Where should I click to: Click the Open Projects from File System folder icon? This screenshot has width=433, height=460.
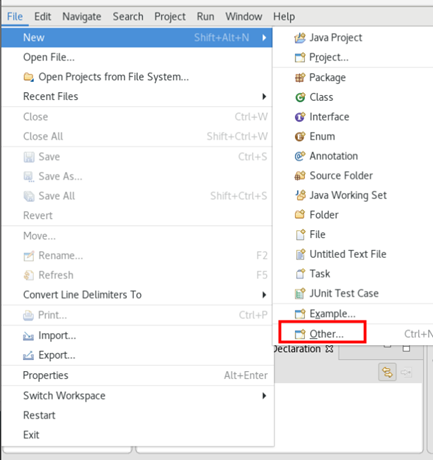[x=29, y=77]
